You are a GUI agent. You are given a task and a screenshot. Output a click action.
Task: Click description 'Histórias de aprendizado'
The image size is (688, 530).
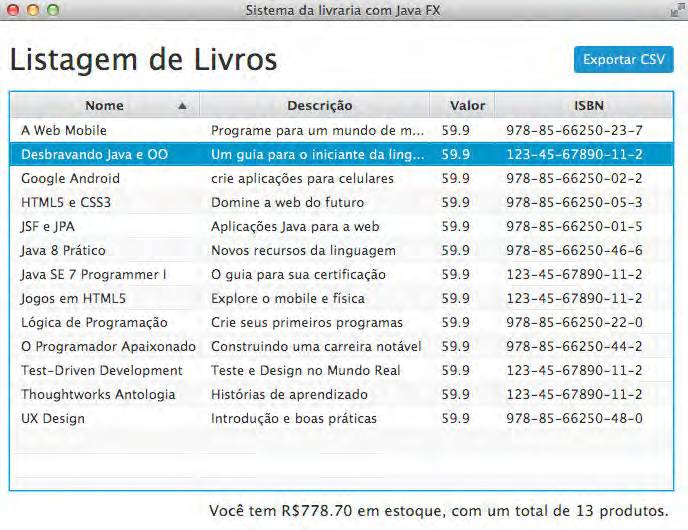click(289, 394)
